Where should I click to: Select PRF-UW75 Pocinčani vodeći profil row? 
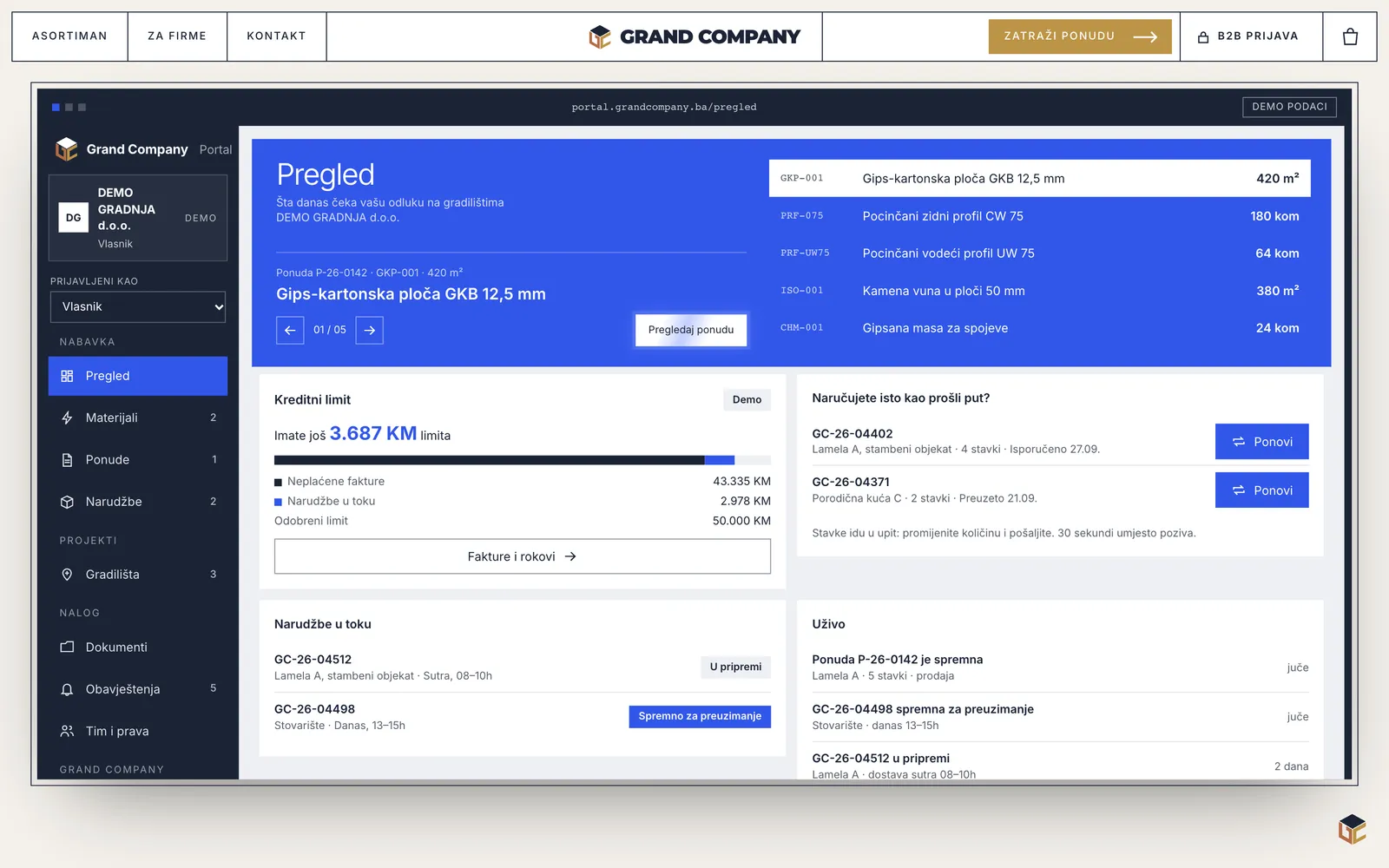pos(1040,253)
